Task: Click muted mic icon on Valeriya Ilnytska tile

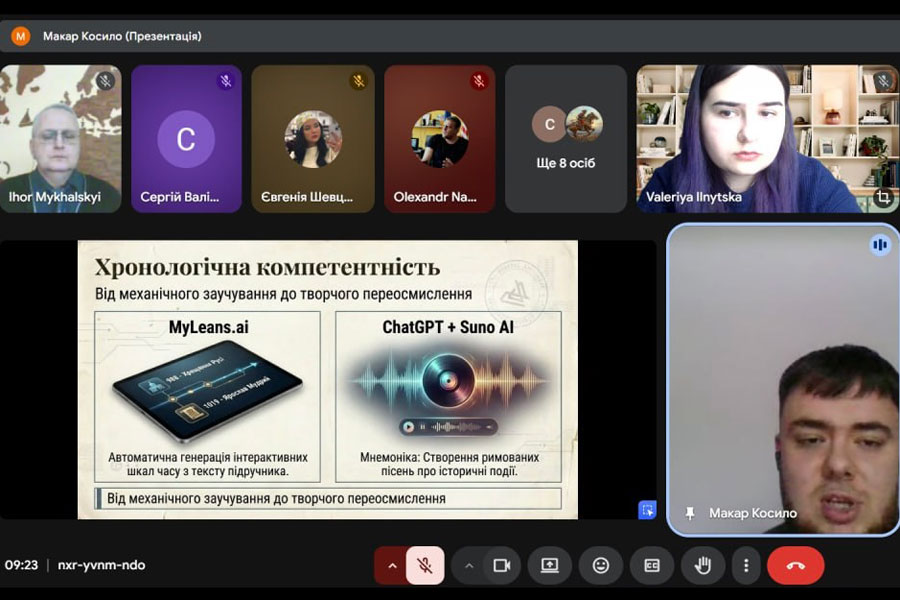Action: coord(883,81)
